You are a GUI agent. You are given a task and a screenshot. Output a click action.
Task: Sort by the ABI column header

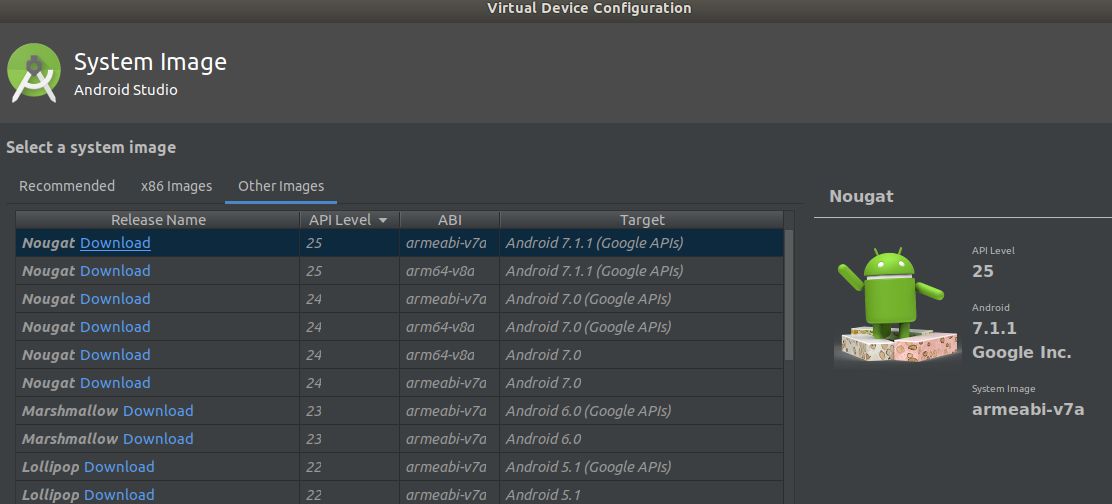point(450,220)
